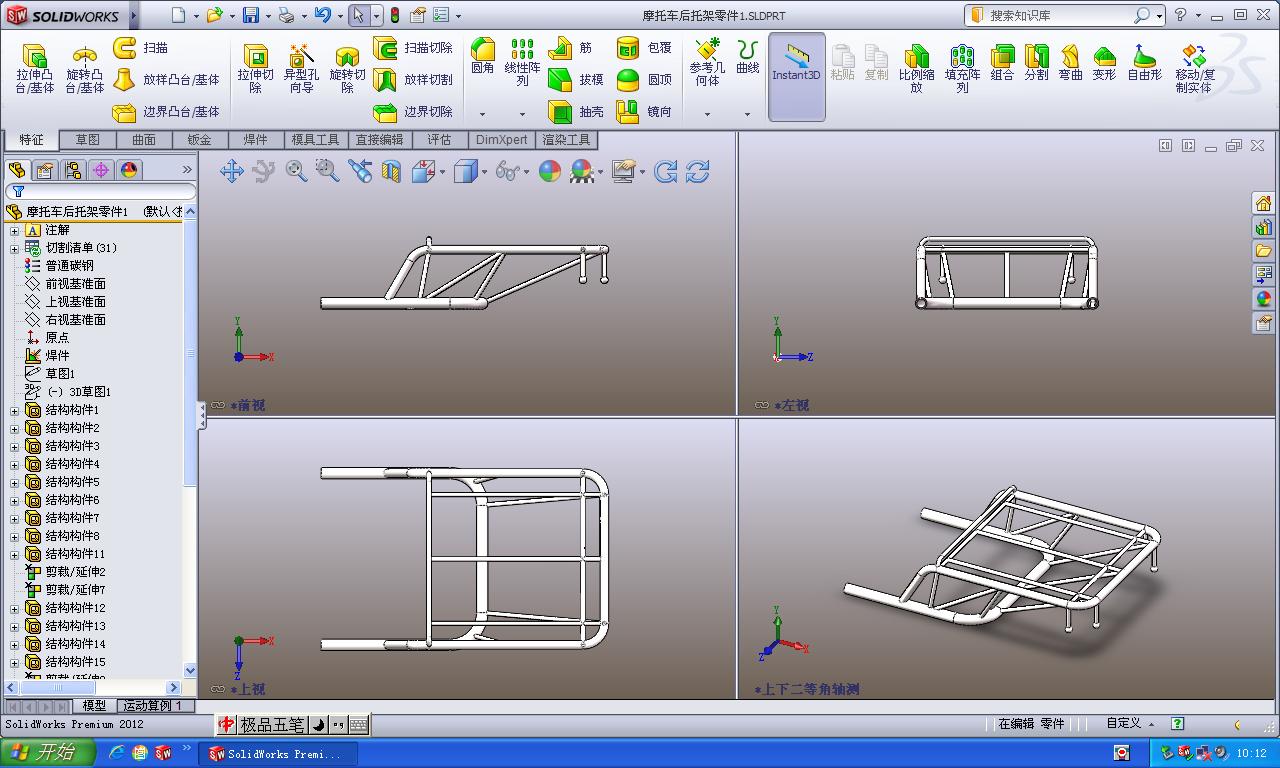Screen dimensions: 1280x768
Task: Click the 上视 view label
Action: (247, 689)
